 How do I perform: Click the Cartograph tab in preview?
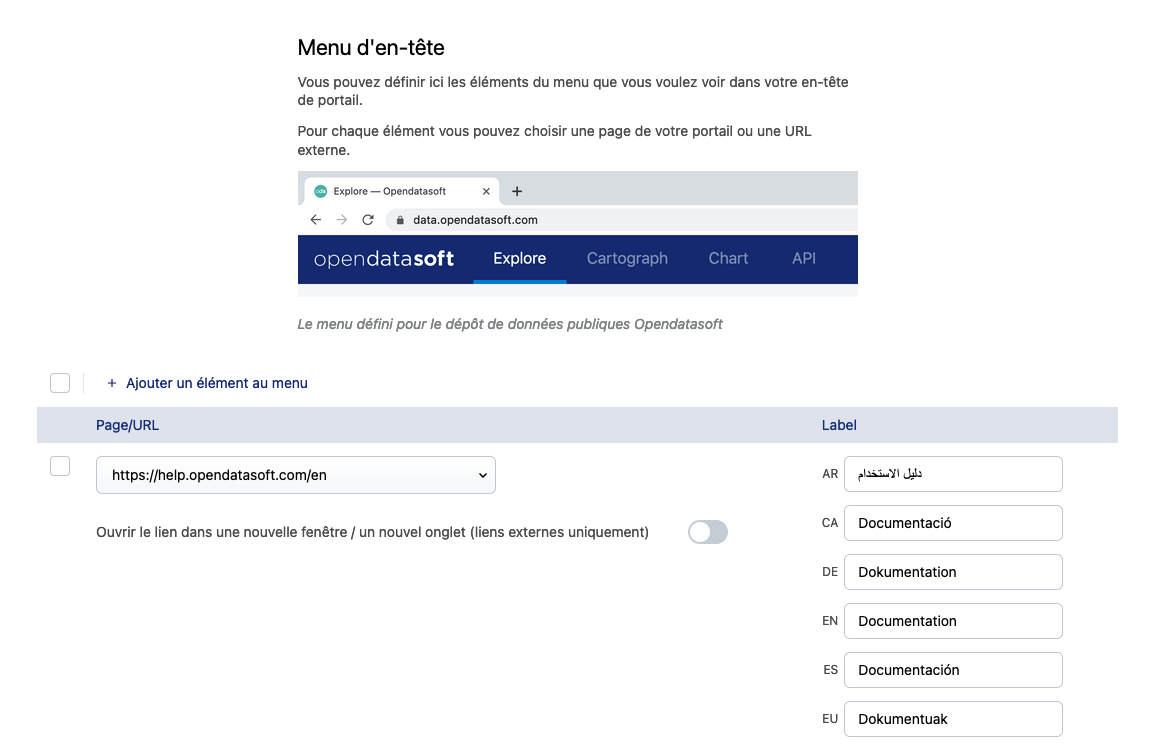627,258
